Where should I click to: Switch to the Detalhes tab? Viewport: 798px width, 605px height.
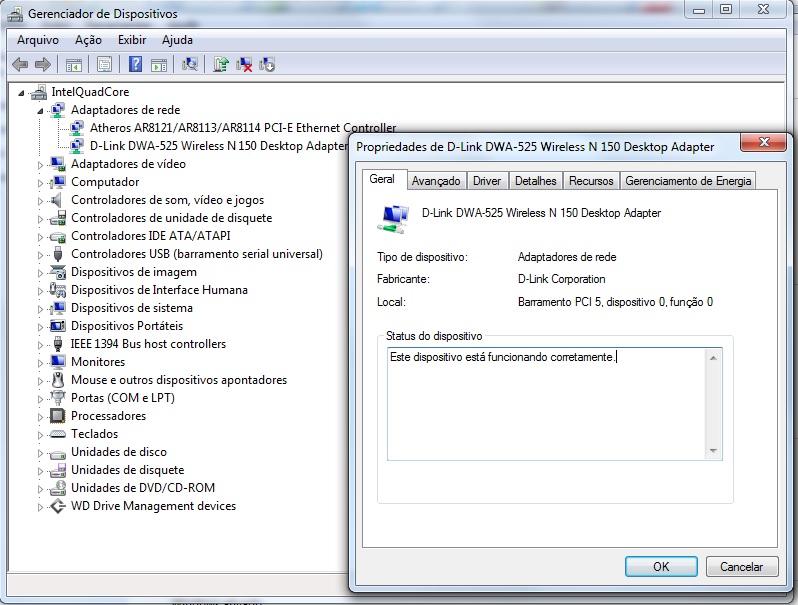point(535,181)
